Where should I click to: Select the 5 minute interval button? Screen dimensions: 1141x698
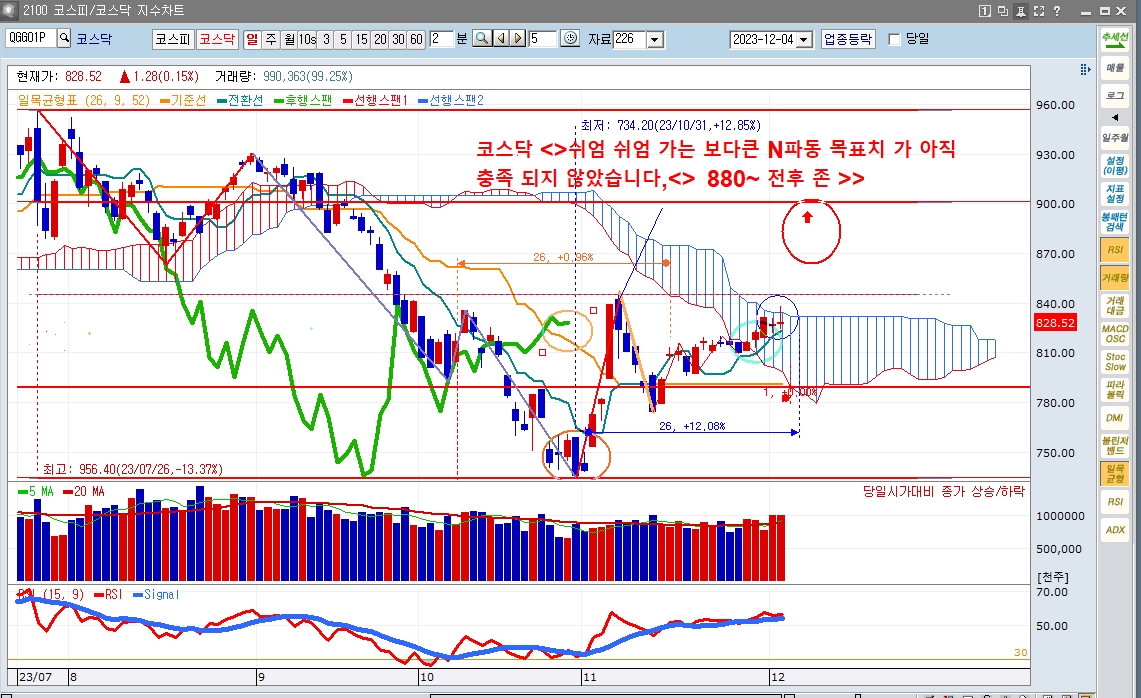[x=343, y=39]
